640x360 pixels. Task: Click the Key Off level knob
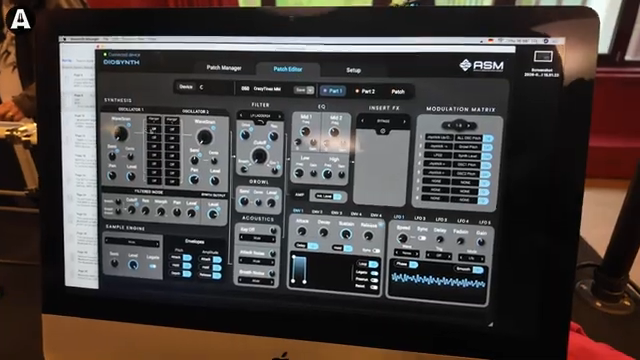point(273,231)
